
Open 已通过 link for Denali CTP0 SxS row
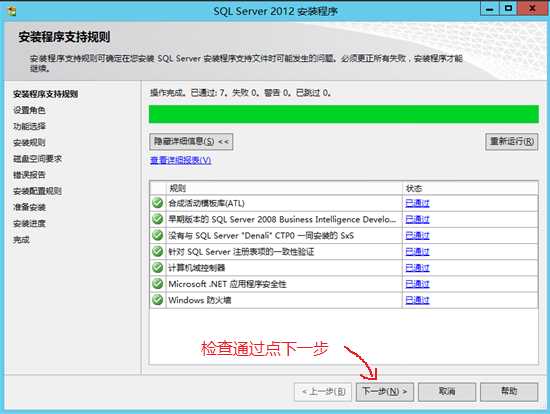pyautogui.click(x=417, y=235)
